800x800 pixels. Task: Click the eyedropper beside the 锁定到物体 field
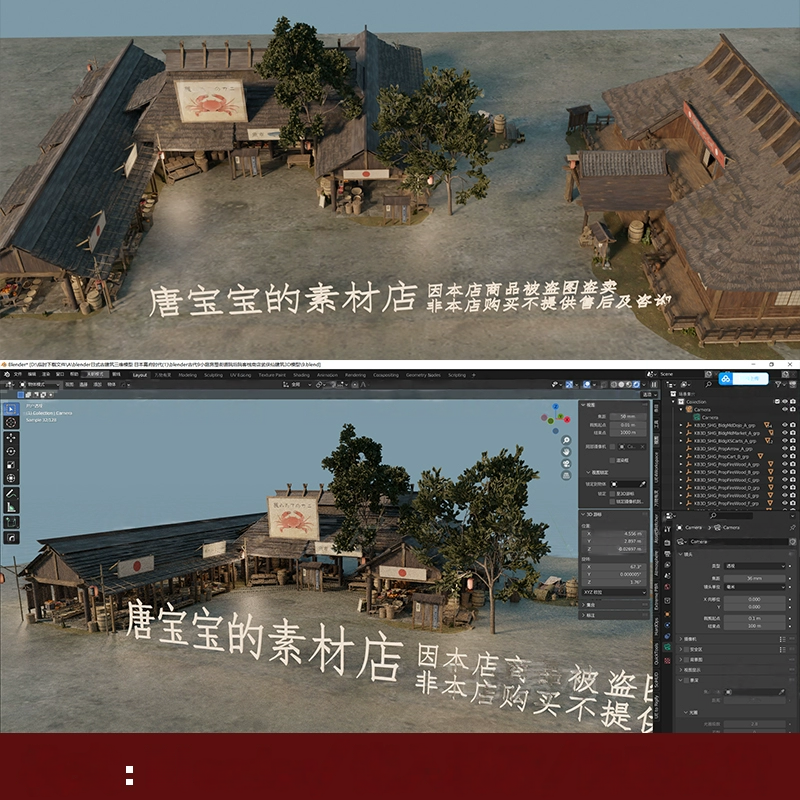pos(641,484)
